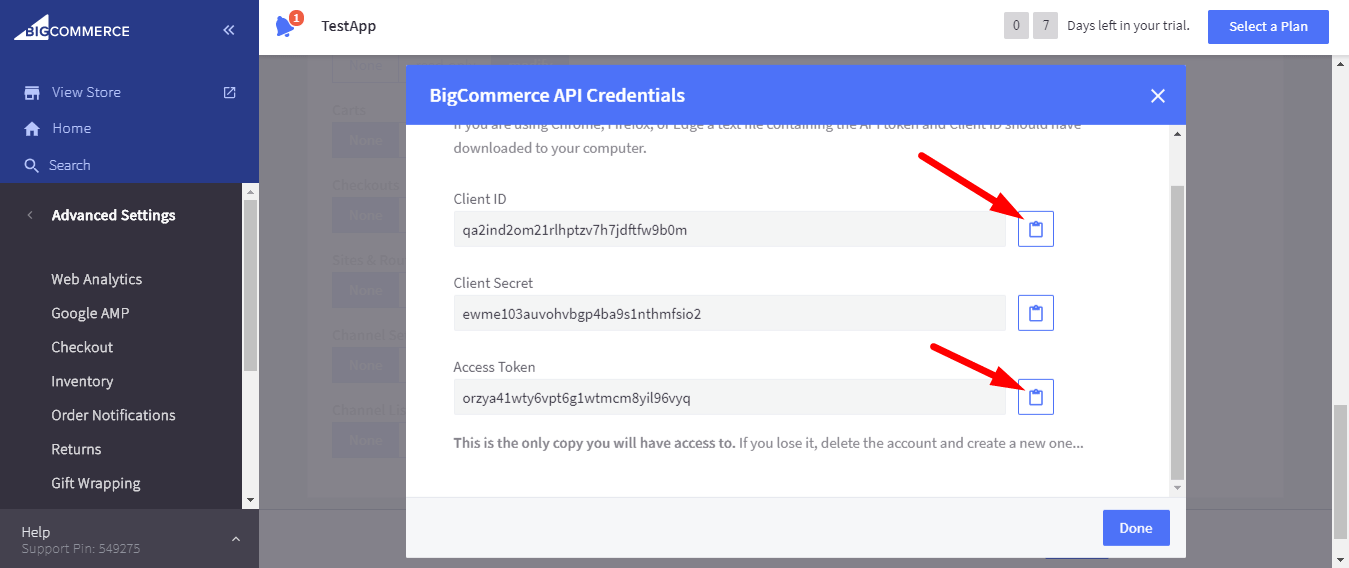Copy the Client Secret to clipboard
This screenshot has width=1349, height=568.
(1036, 313)
